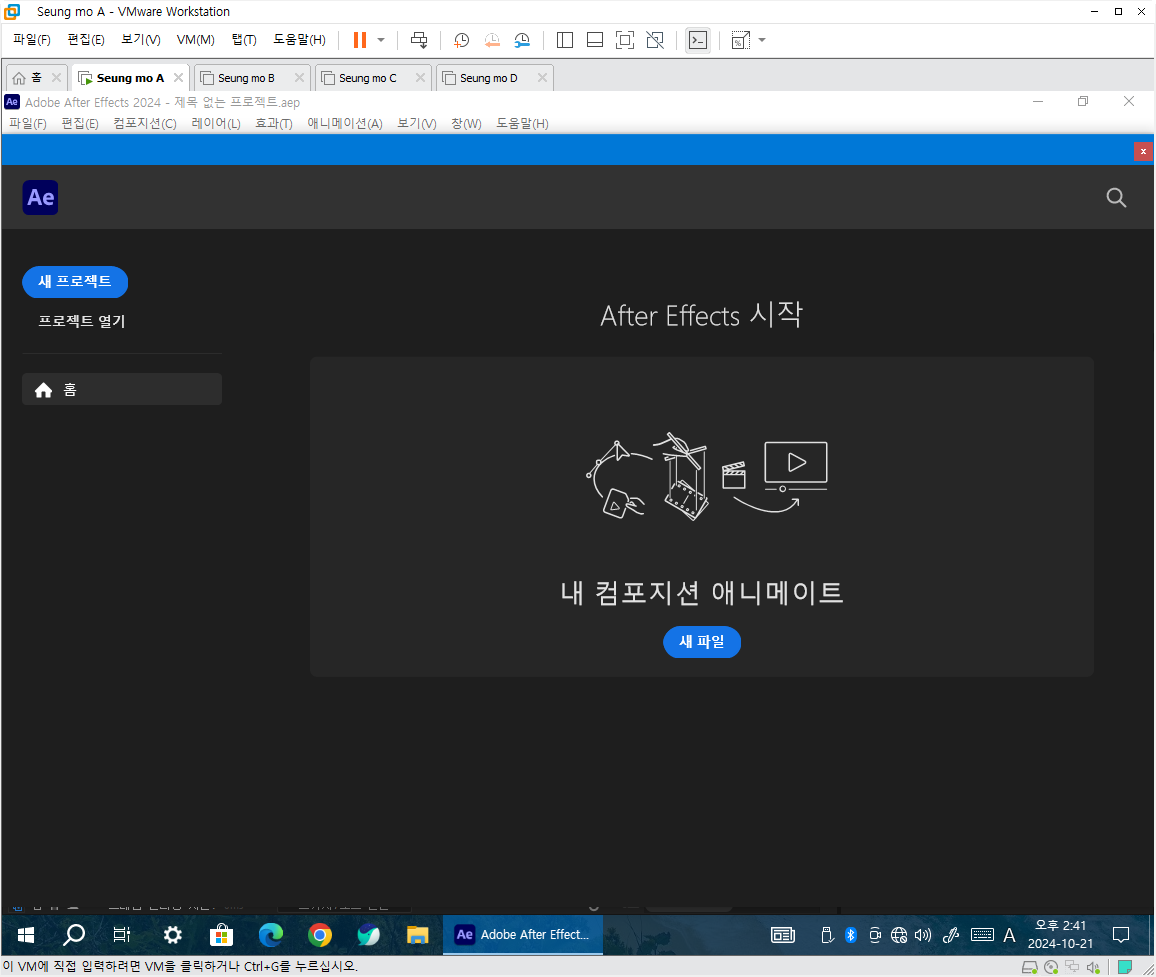Click the touch keyboard tray icon
This screenshot has width=1156, height=977.
coord(982,935)
